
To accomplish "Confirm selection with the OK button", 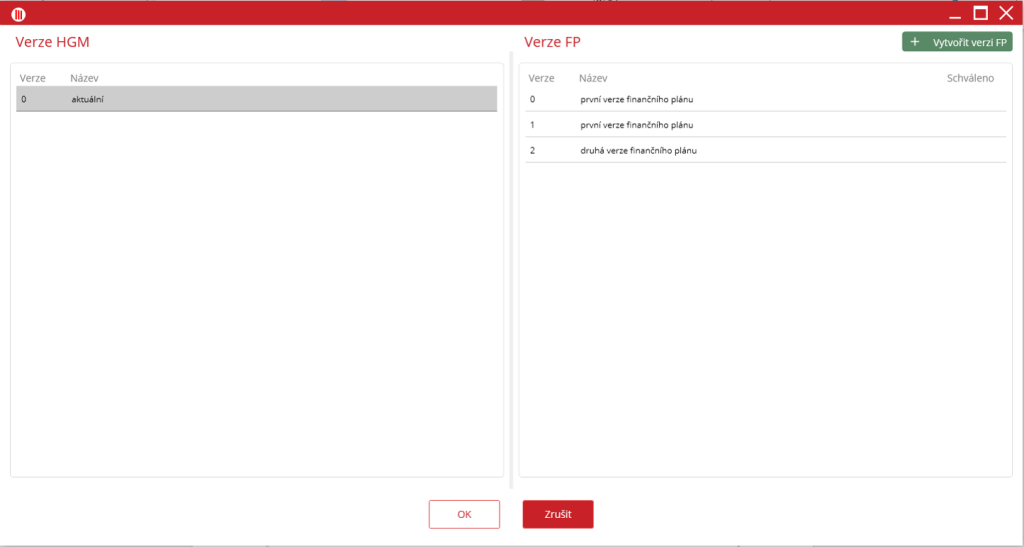I will (x=464, y=514).
